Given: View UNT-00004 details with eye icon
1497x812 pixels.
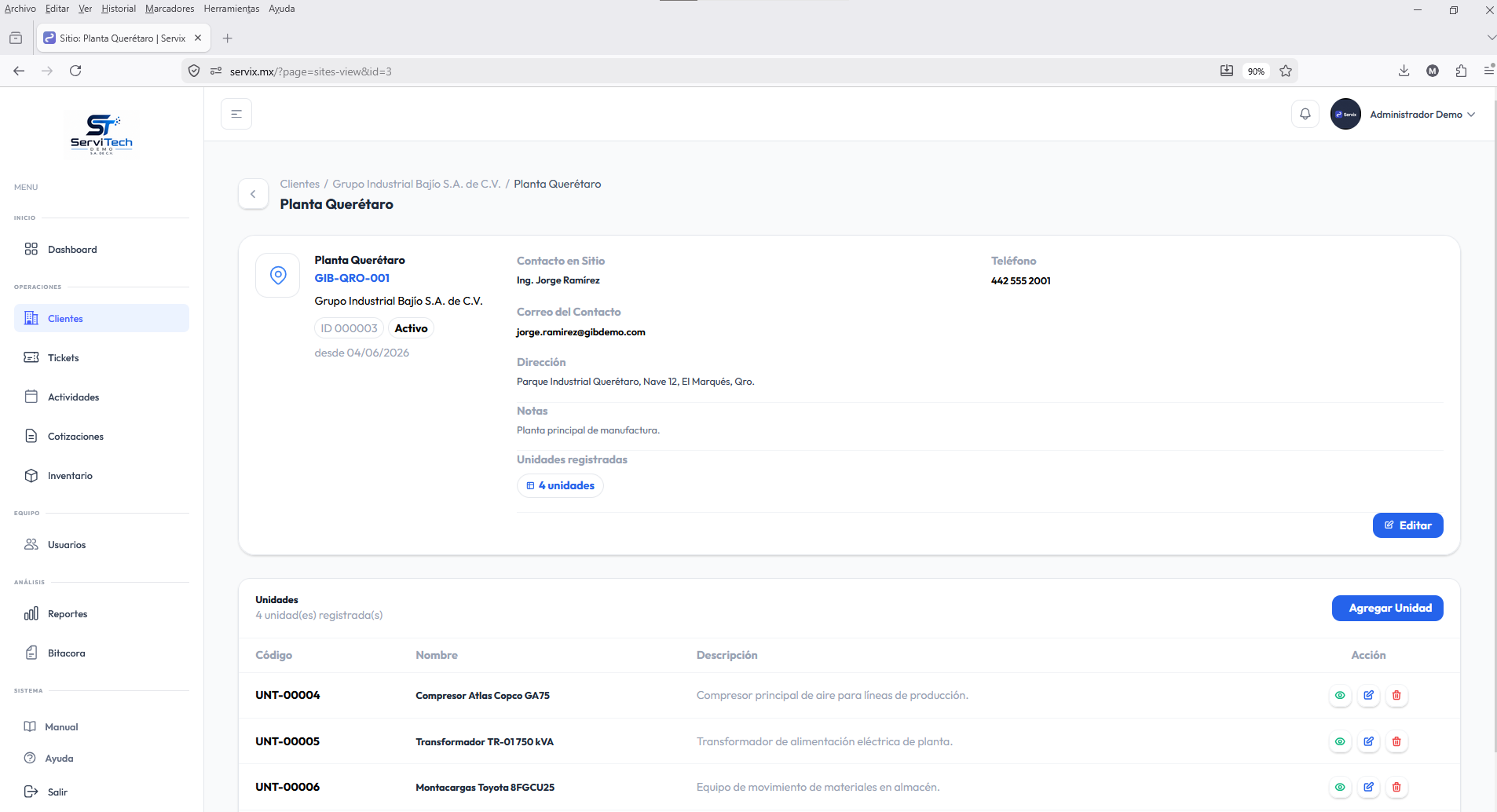Looking at the screenshot, I should 1340,695.
